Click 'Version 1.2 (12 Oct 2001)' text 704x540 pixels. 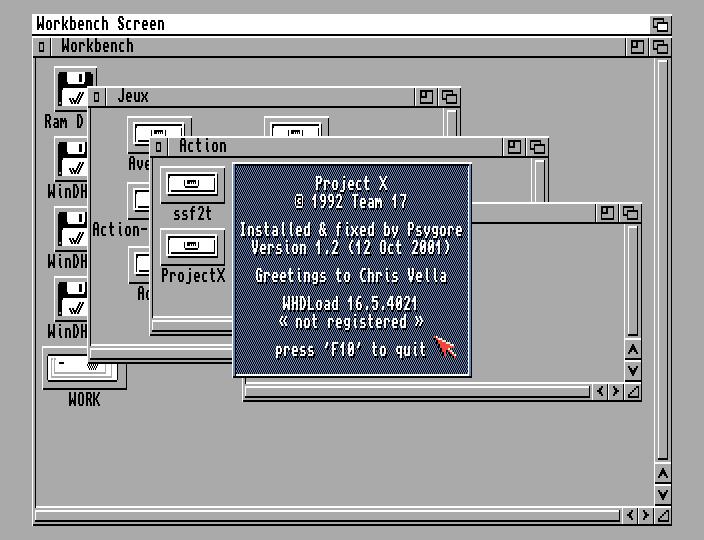click(351, 248)
